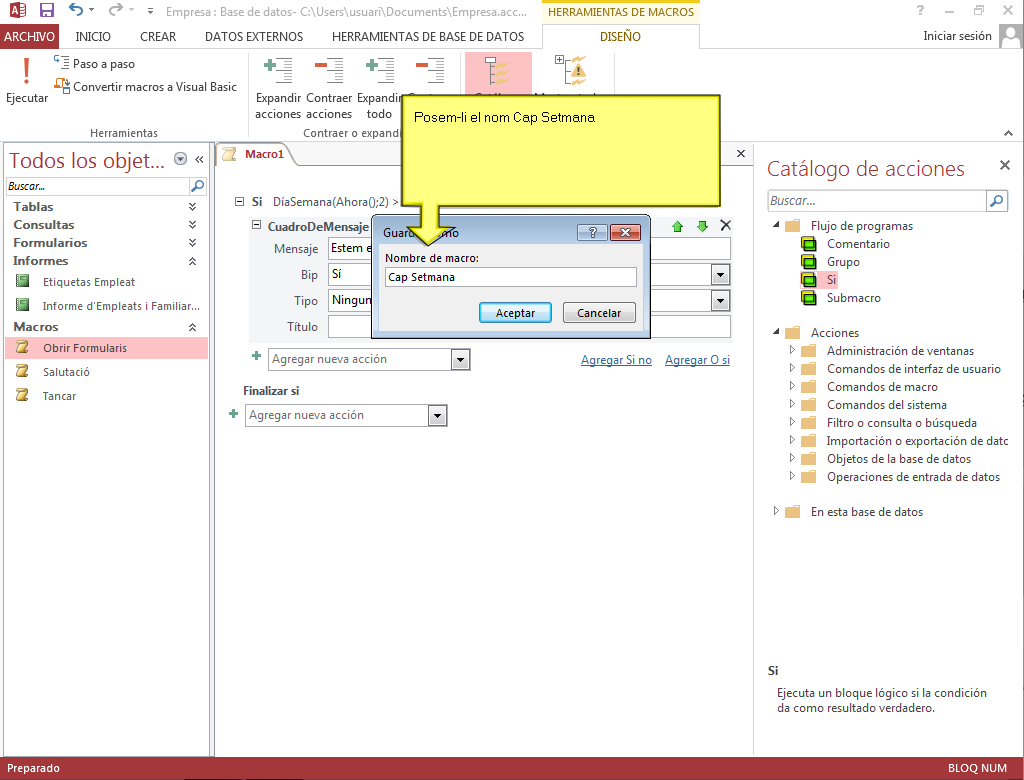Click the navigation pane Buscar field
The width and height of the screenshot is (1024, 780).
[97, 186]
